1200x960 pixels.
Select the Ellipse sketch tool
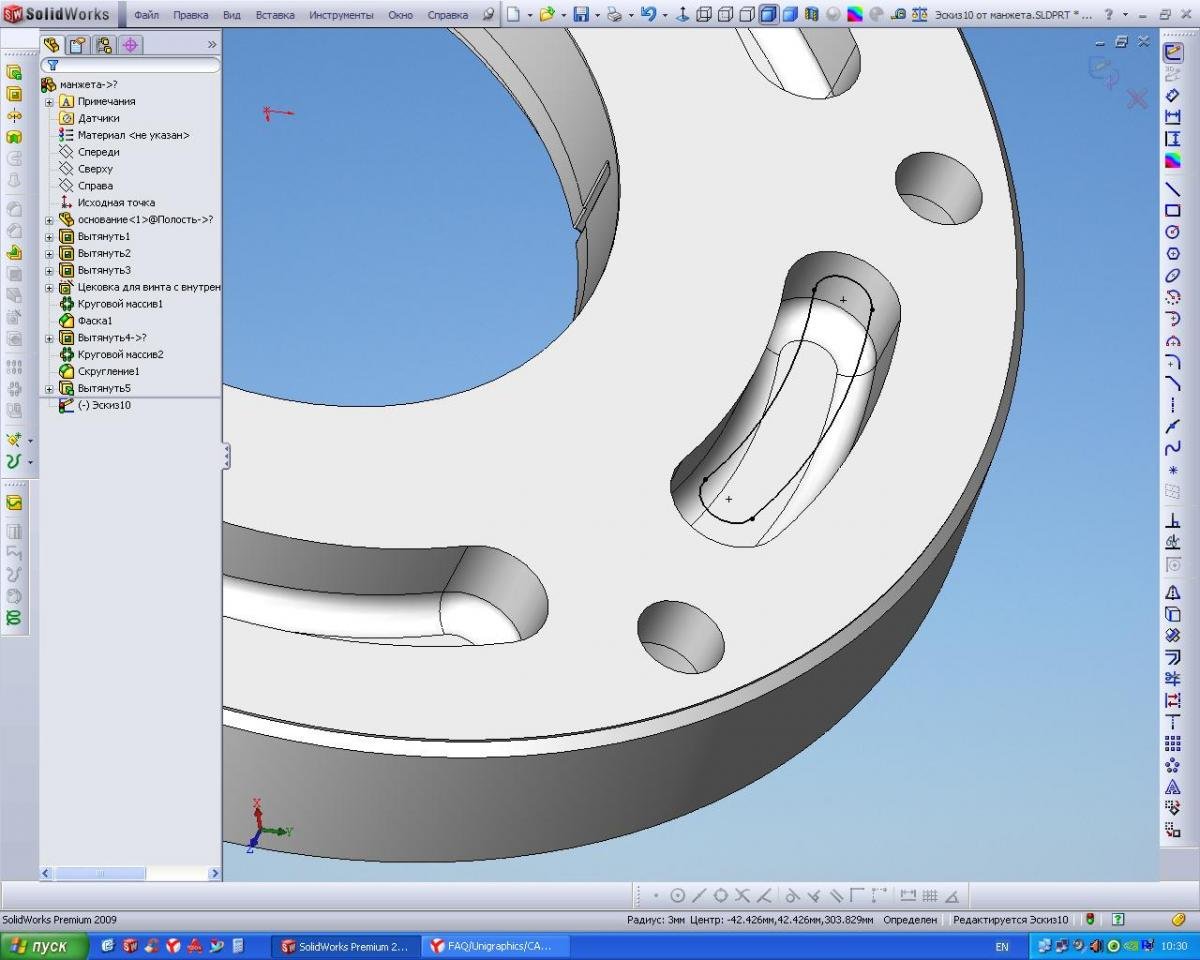pos(1173,275)
